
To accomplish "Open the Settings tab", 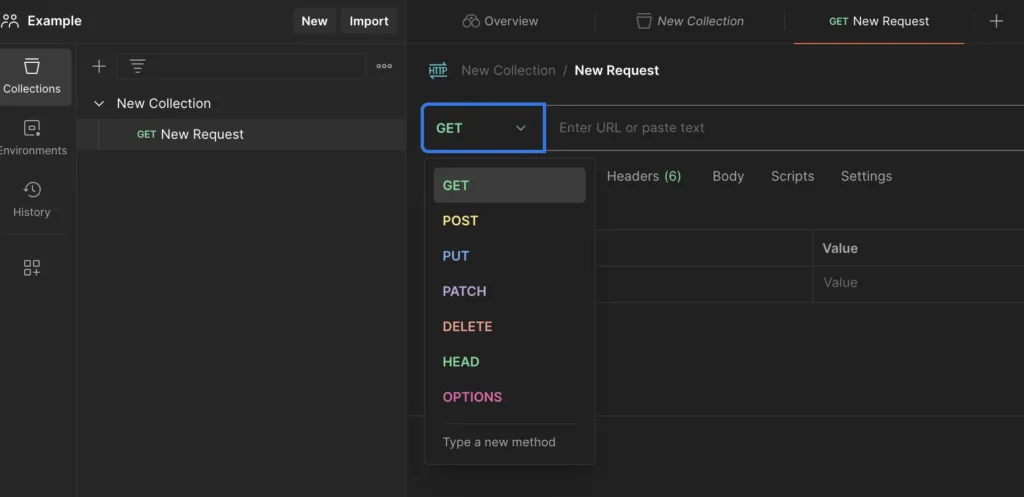I will 866,176.
